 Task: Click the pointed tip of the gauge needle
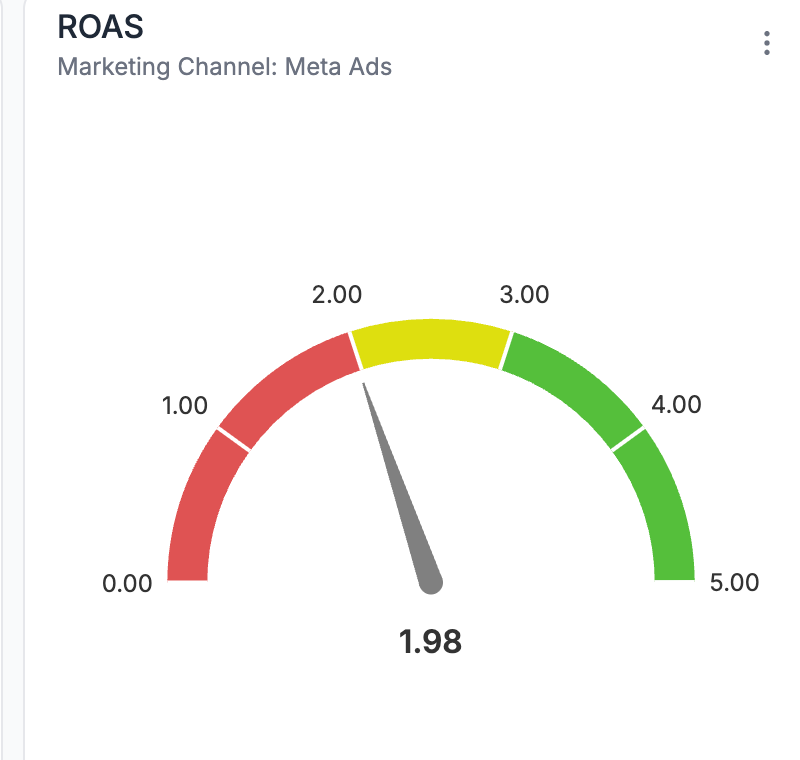point(365,375)
